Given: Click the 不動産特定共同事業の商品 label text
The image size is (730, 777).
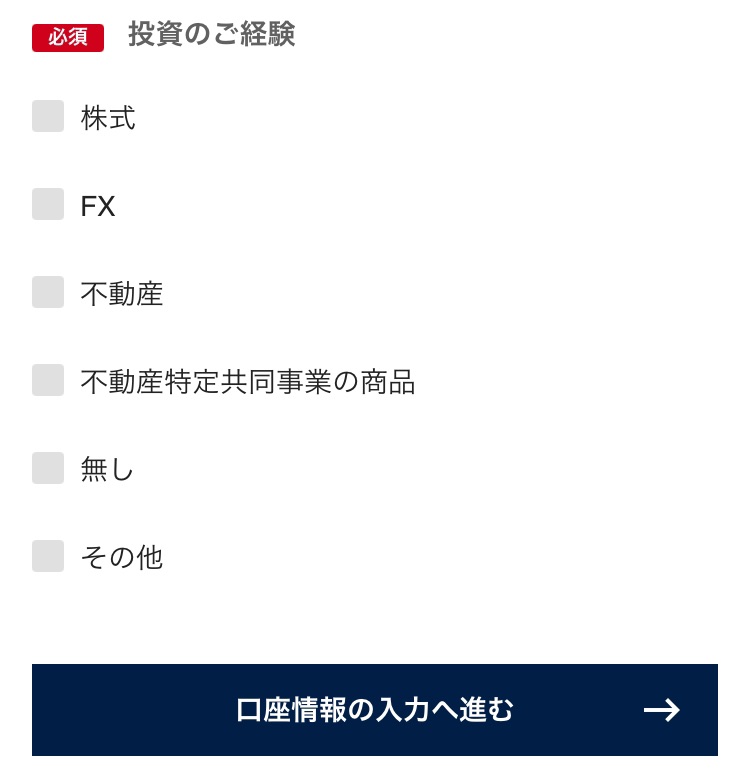Looking at the screenshot, I should point(247,382).
